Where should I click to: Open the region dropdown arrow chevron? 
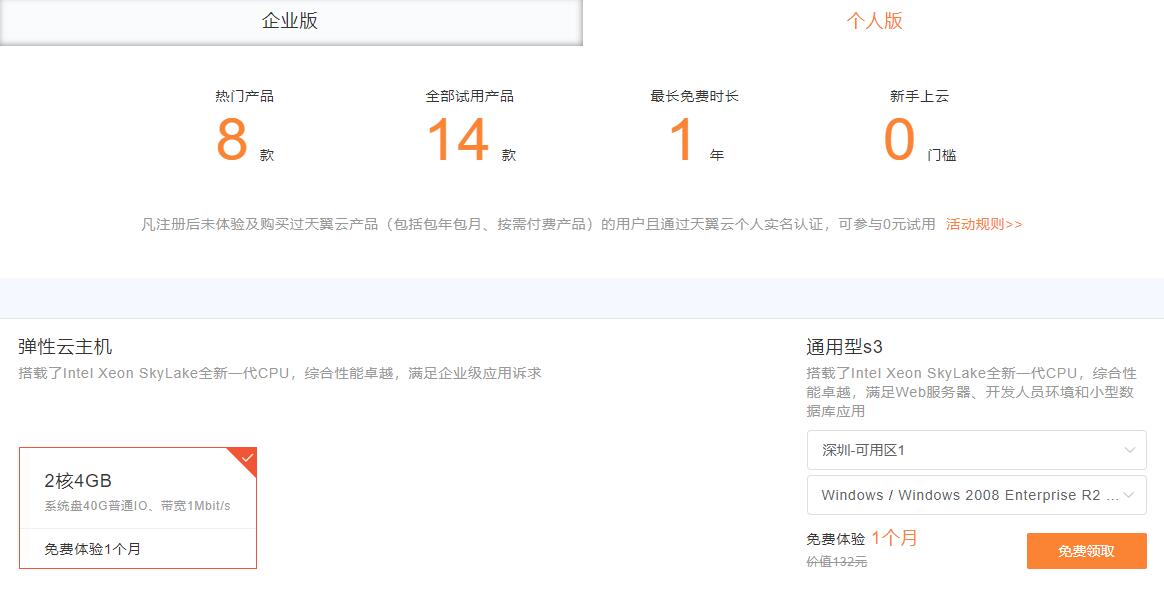pos(1131,450)
